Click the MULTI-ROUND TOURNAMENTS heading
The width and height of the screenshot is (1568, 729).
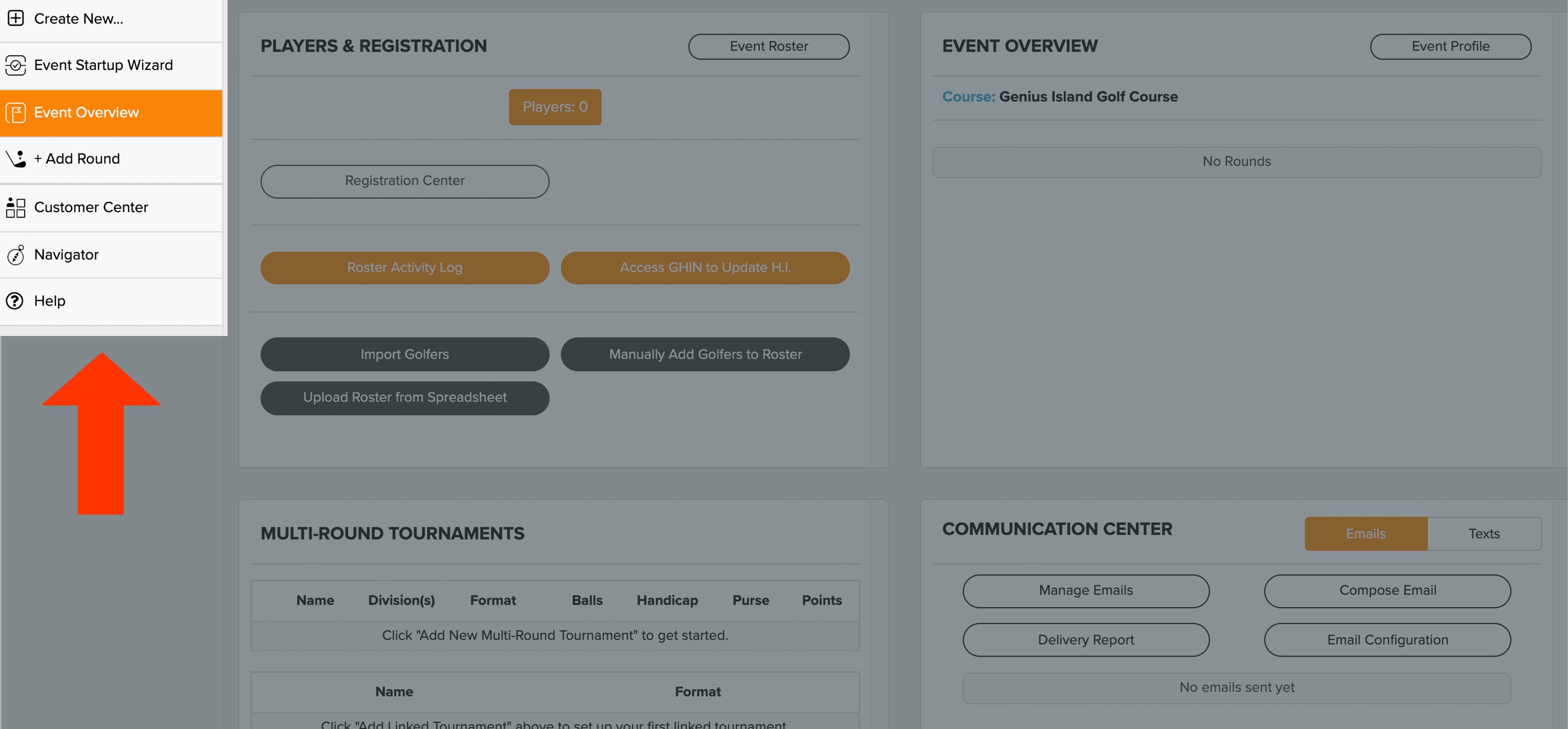coord(393,534)
